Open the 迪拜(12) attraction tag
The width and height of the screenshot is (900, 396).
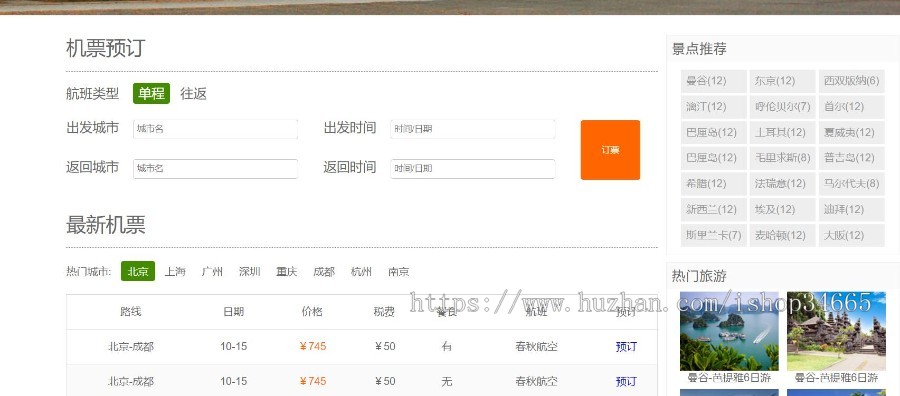coord(851,209)
